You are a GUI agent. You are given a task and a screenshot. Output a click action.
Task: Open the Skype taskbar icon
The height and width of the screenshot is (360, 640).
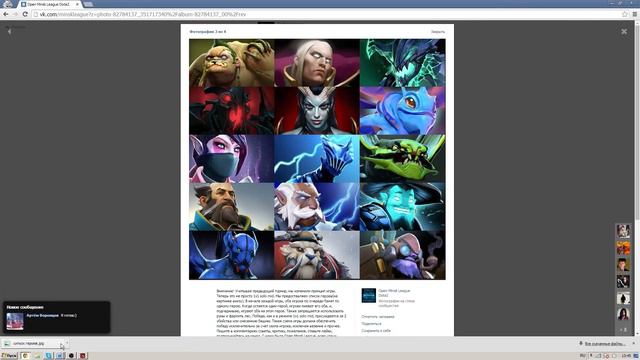tap(49, 356)
